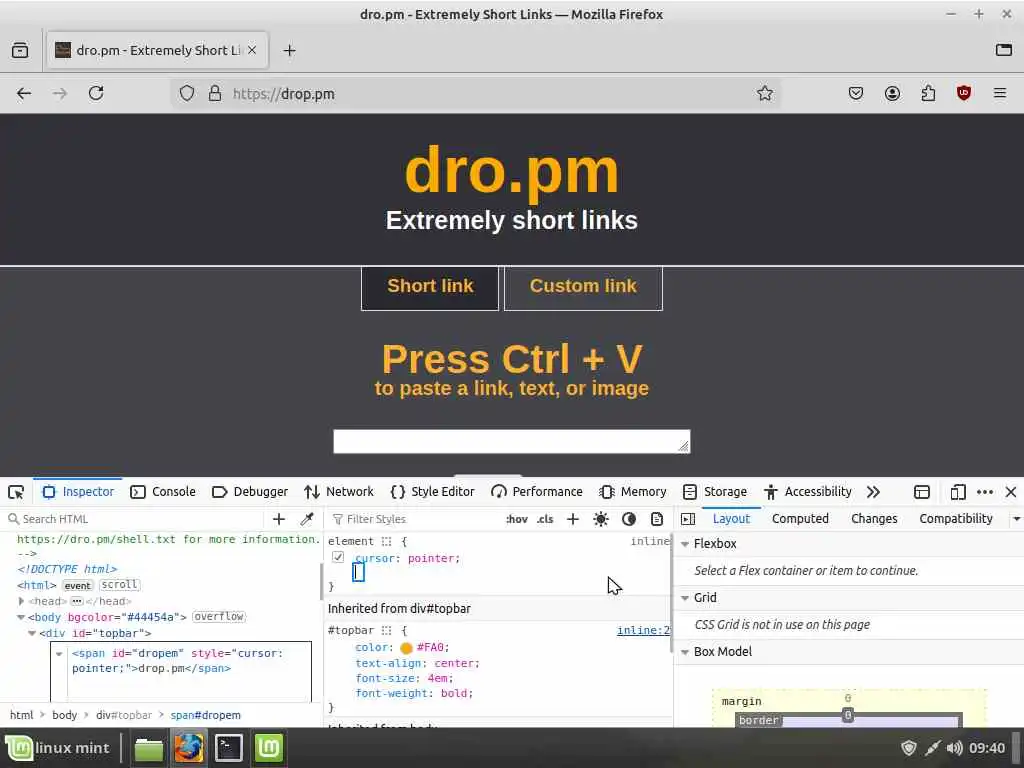Image resolution: width=1024 pixels, height=768 pixels.
Task: Click the paste text area on page
Action: pos(511,441)
